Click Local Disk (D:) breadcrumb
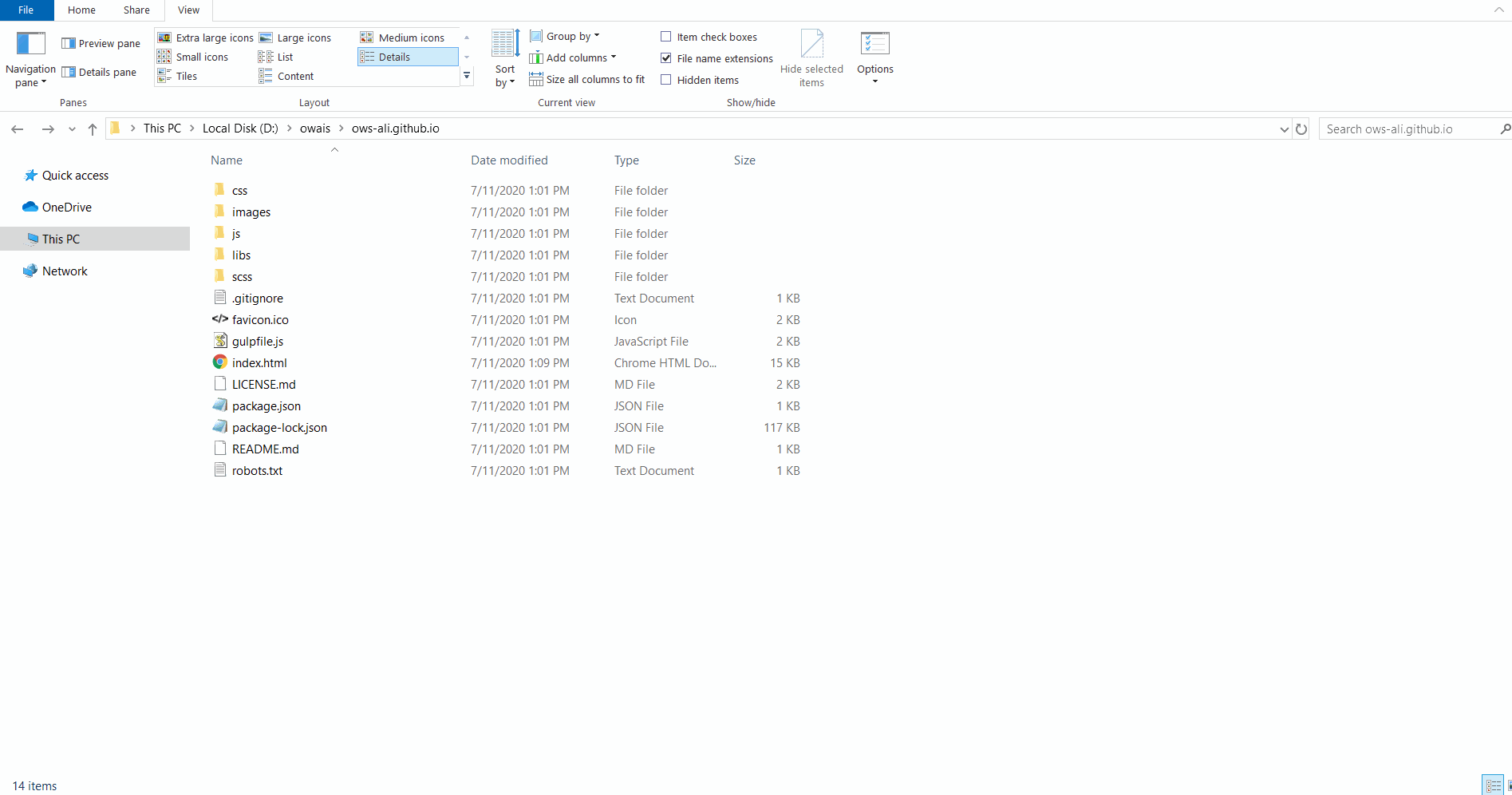Image resolution: width=1512 pixels, height=795 pixels. click(x=240, y=129)
